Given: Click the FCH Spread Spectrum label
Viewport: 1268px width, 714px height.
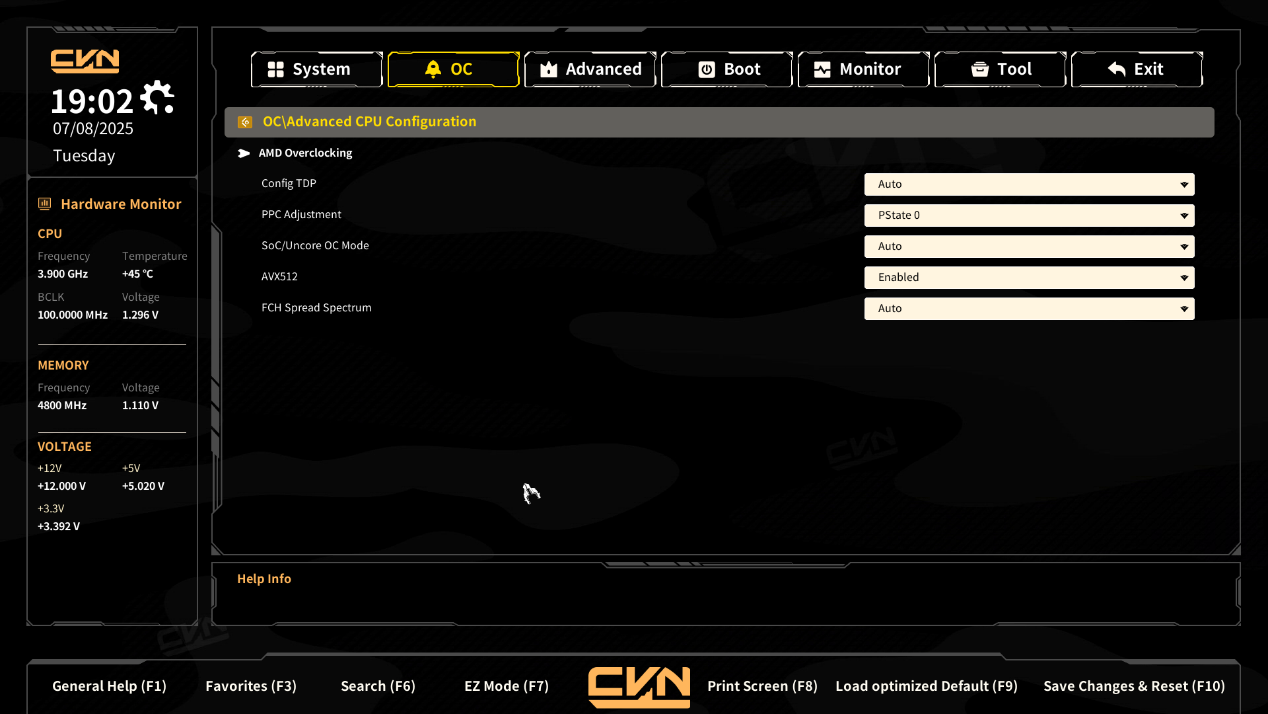Looking at the screenshot, I should (x=316, y=308).
